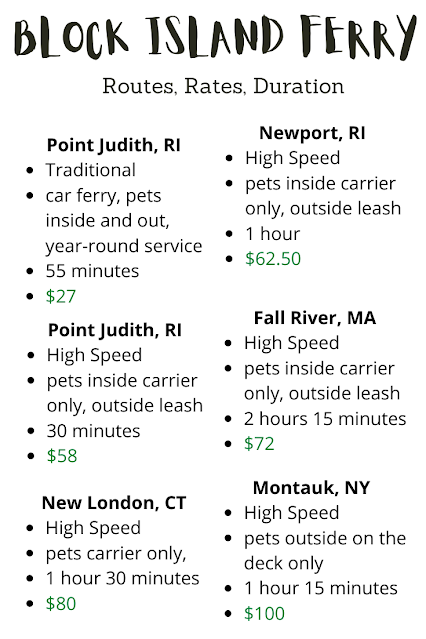Viewport: 426px width, 639px height.
Task: Select the Montauk, NY heading
Action: 311,488
